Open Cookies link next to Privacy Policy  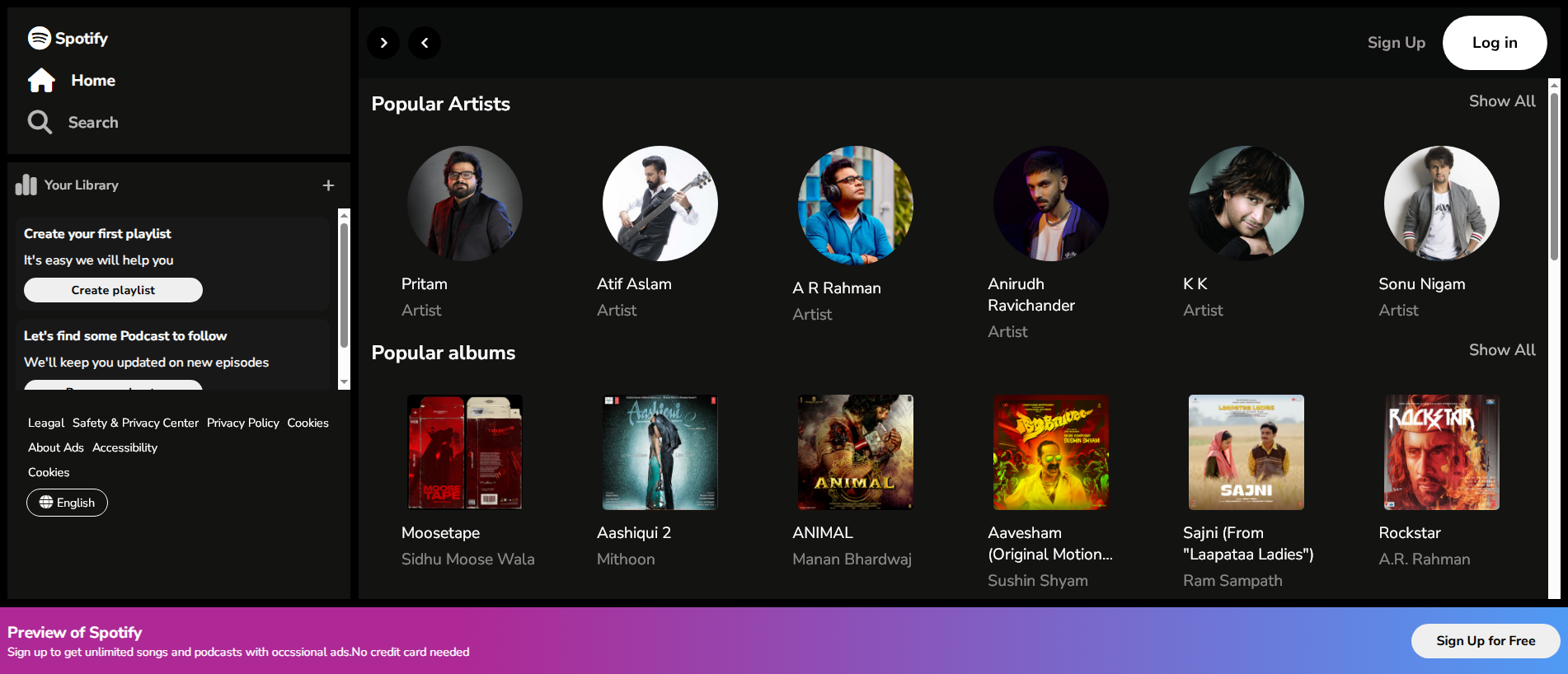307,423
